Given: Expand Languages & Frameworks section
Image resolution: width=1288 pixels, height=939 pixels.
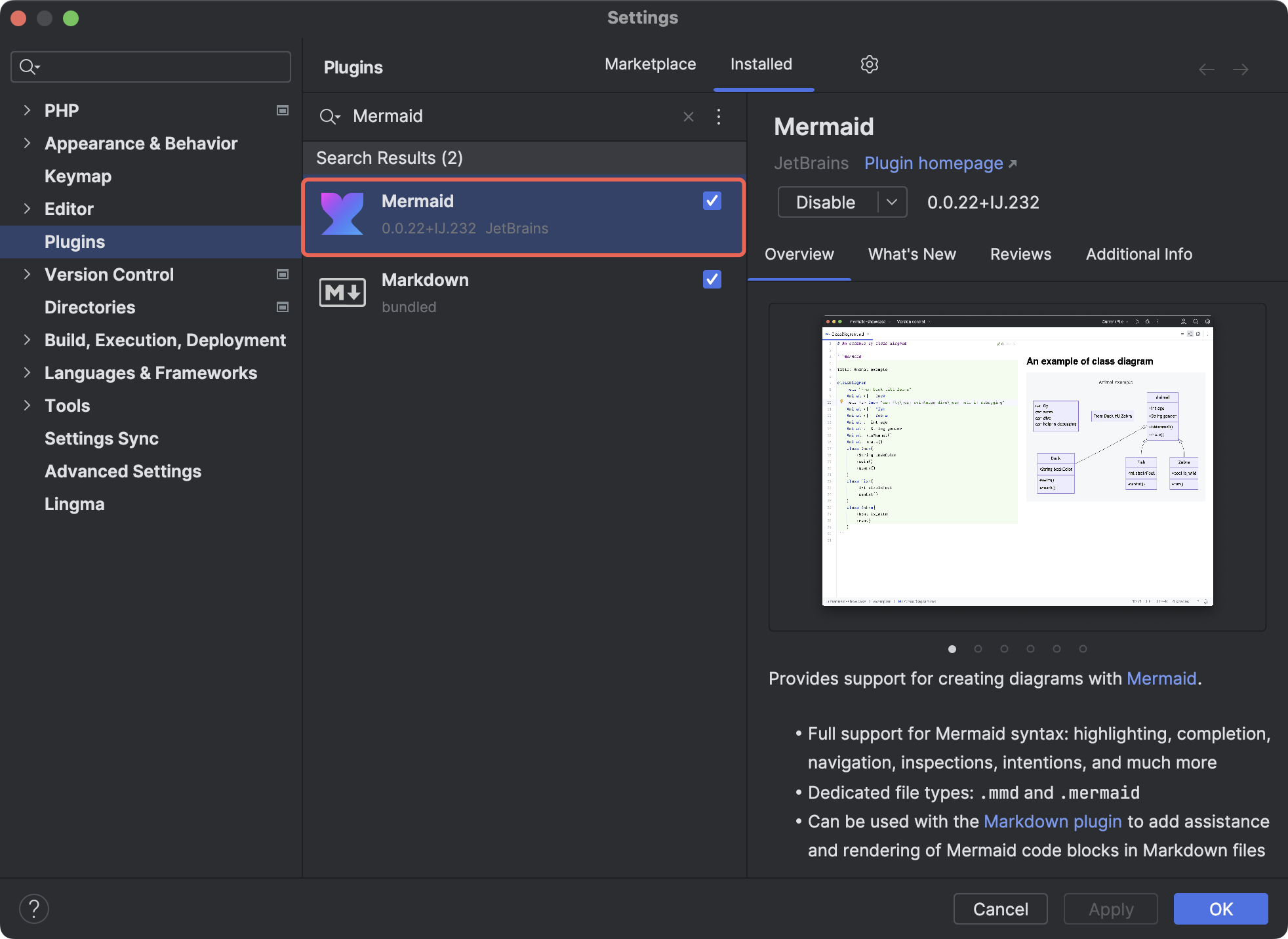Looking at the screenshot, I should pyautogui.click(x=27, y=372).
